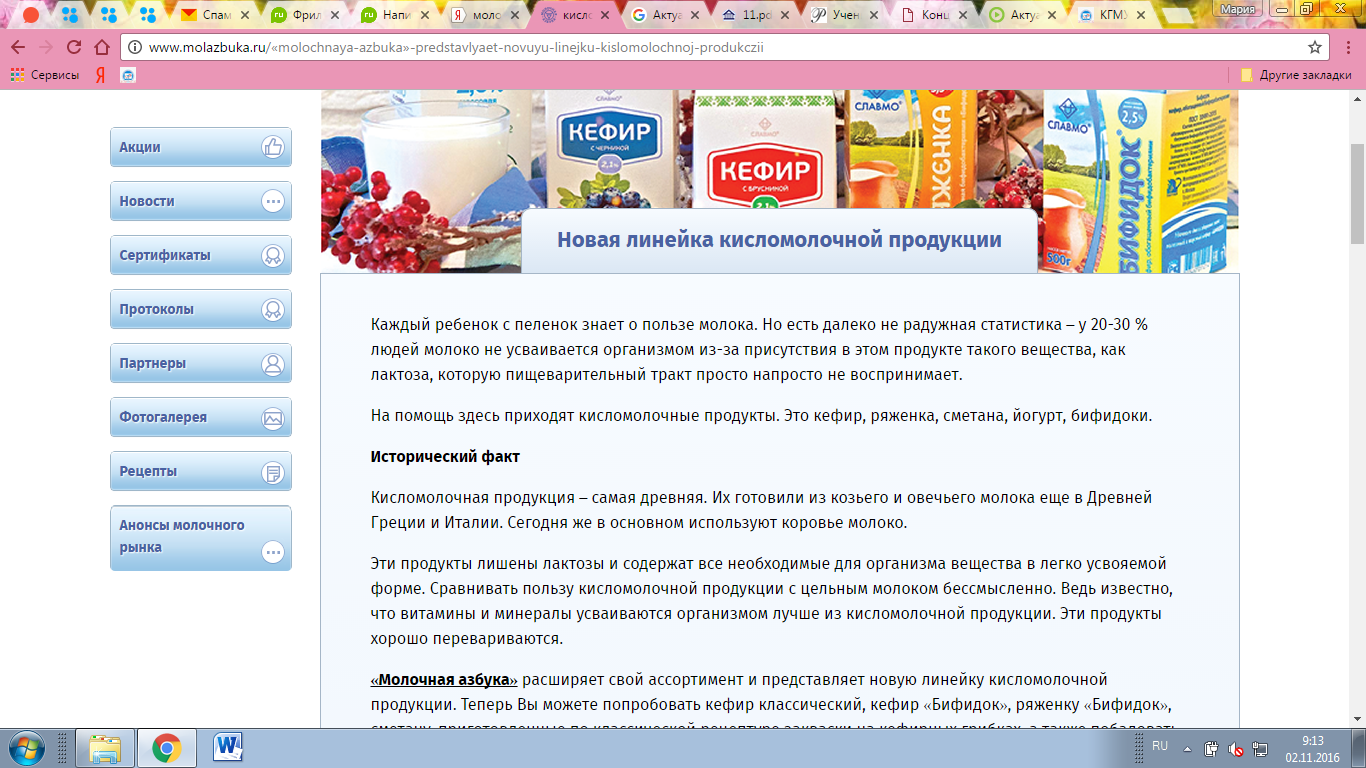
Task: Show hidden system tray icons
Action: [1188, 748]
